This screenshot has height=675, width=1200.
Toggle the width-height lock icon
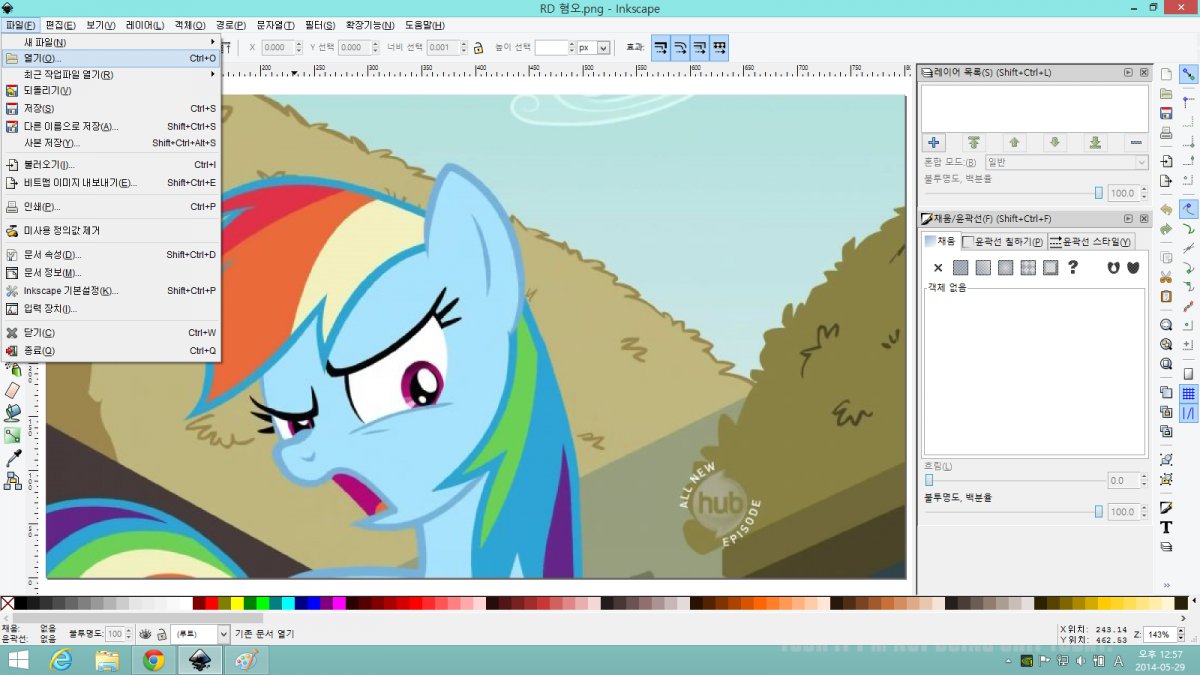pos(479,47)
